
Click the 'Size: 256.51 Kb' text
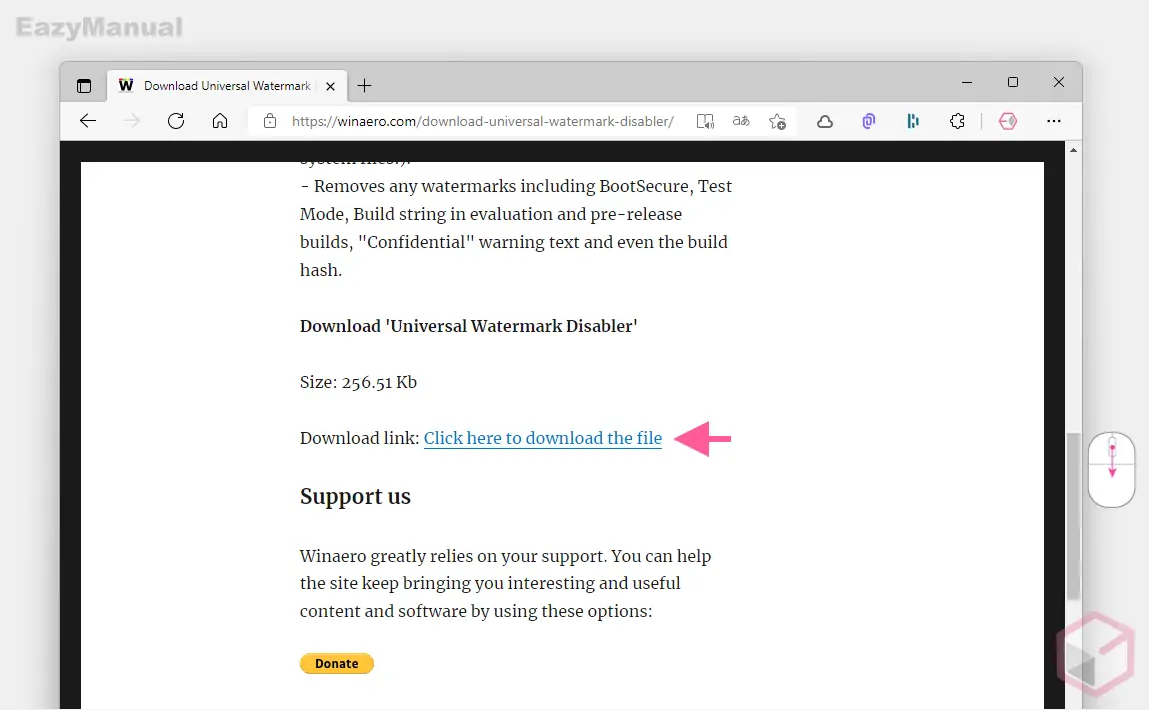358,382
